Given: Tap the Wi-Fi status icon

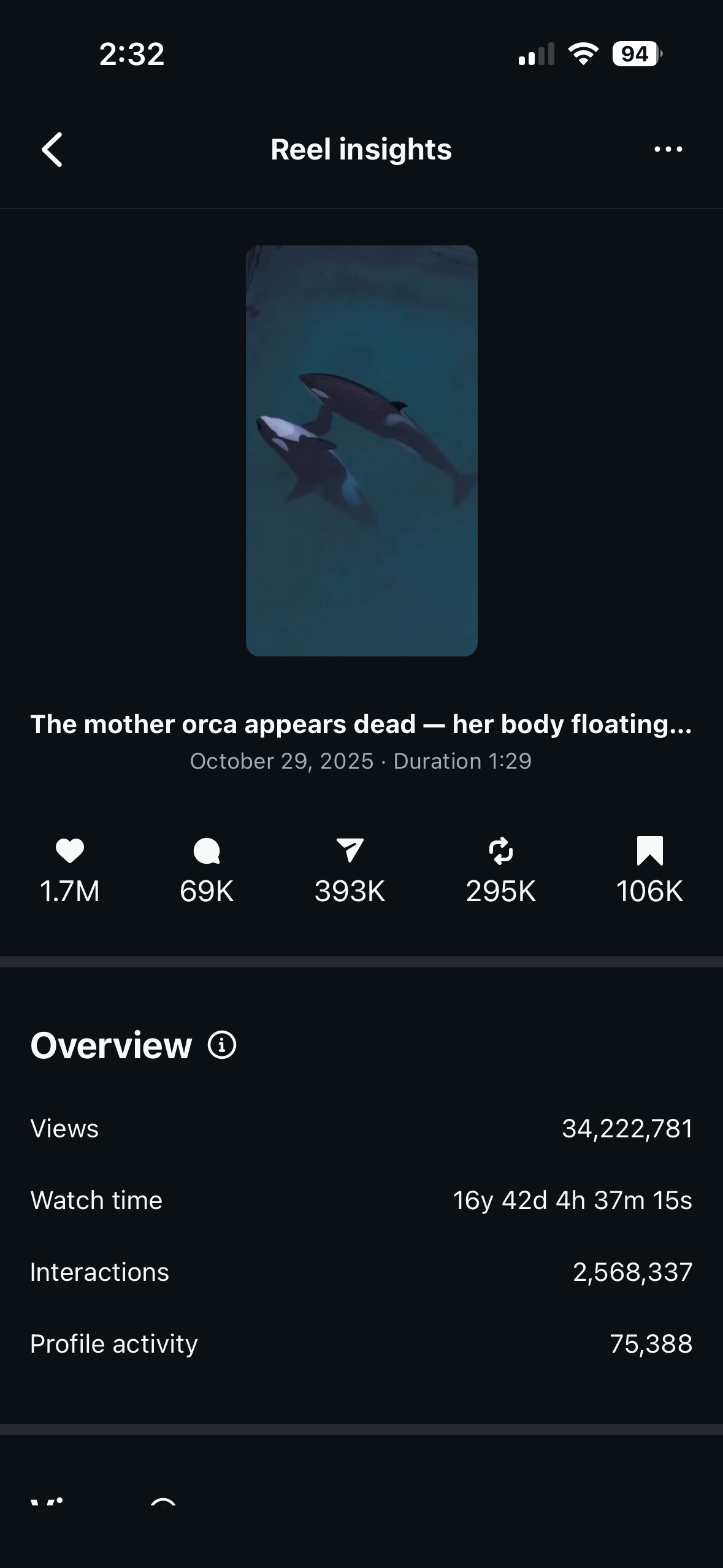Looking at the screenshot, I should point(583,54).
